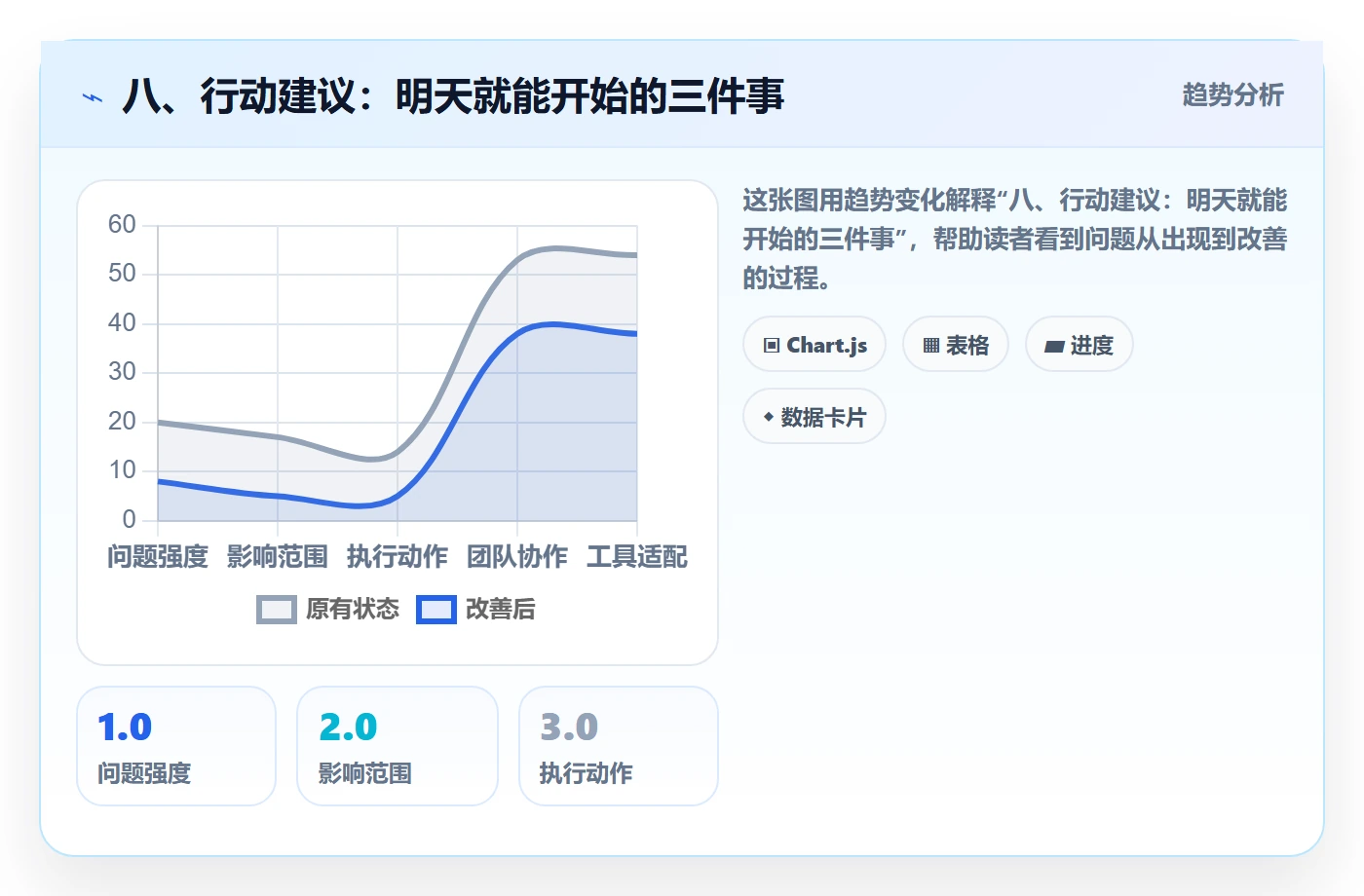Image resolution: width=1364 pixels, height=896 pixels.
Task: Click the heading 八、行动建议：明天就能开始的三件事
Action: pos(453,96)
